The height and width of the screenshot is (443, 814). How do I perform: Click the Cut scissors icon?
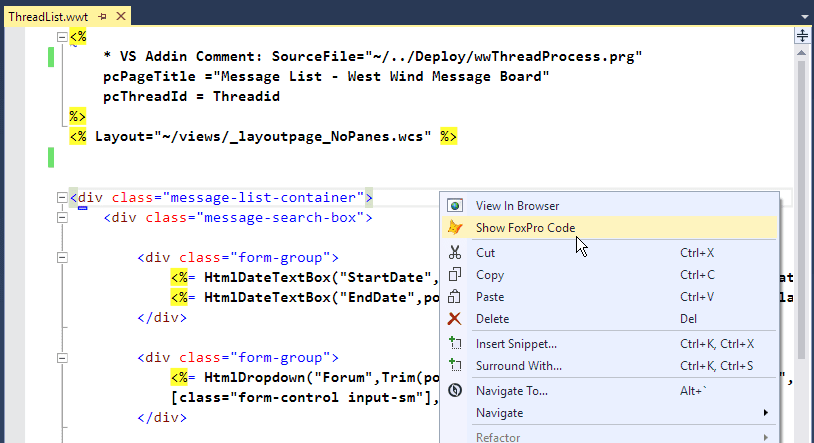pyautogui.click(x=456, y=253)
